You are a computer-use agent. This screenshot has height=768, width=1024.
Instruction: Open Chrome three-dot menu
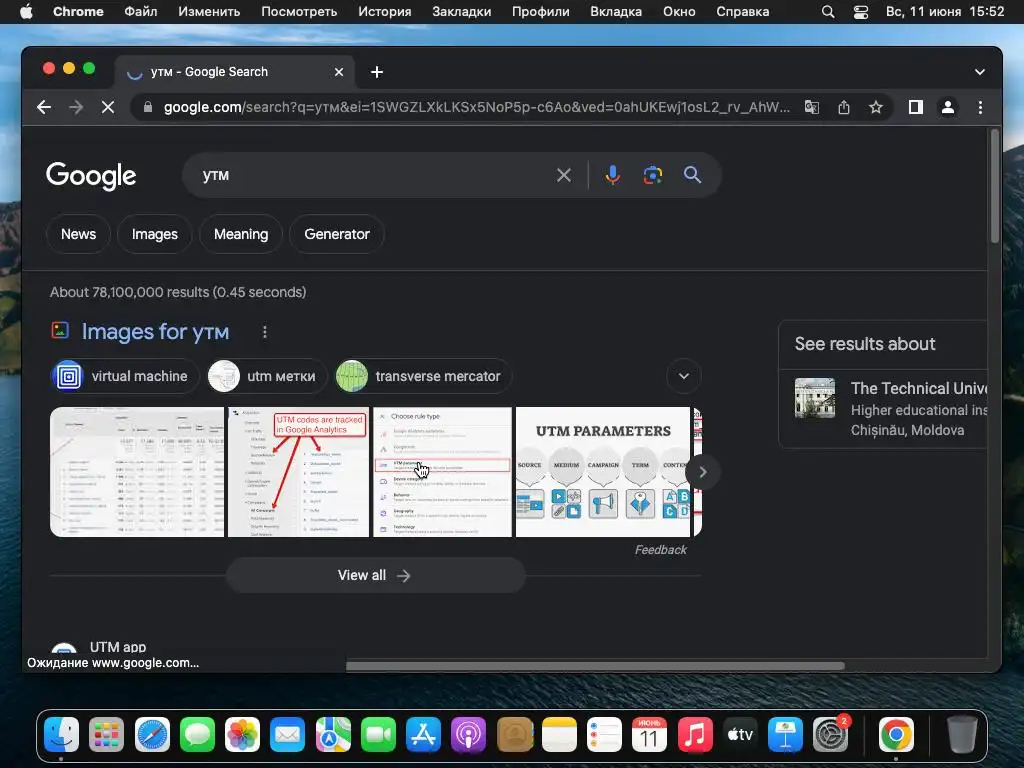[980, 107]
